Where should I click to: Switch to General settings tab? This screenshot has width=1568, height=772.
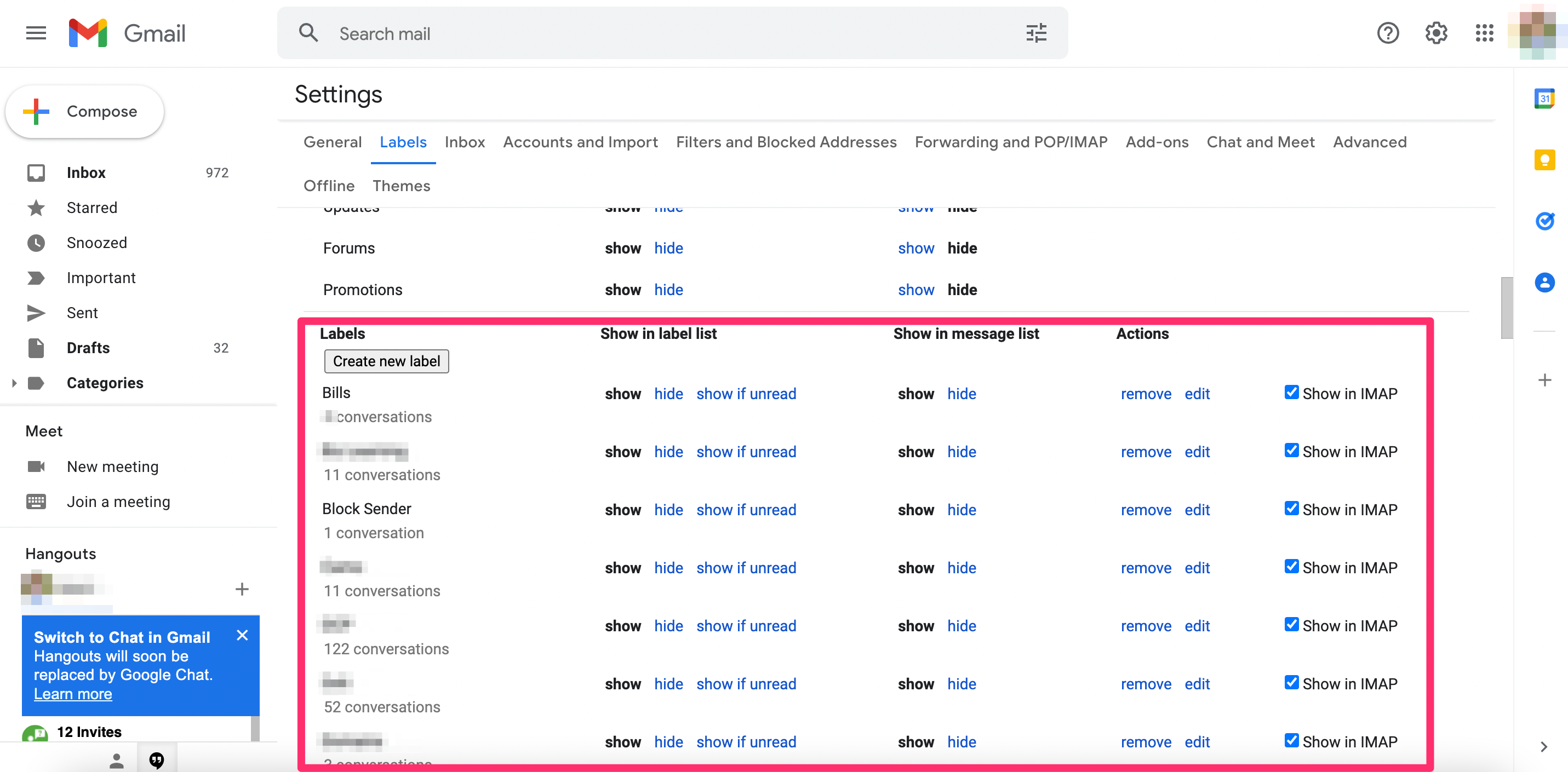(333, 142)
